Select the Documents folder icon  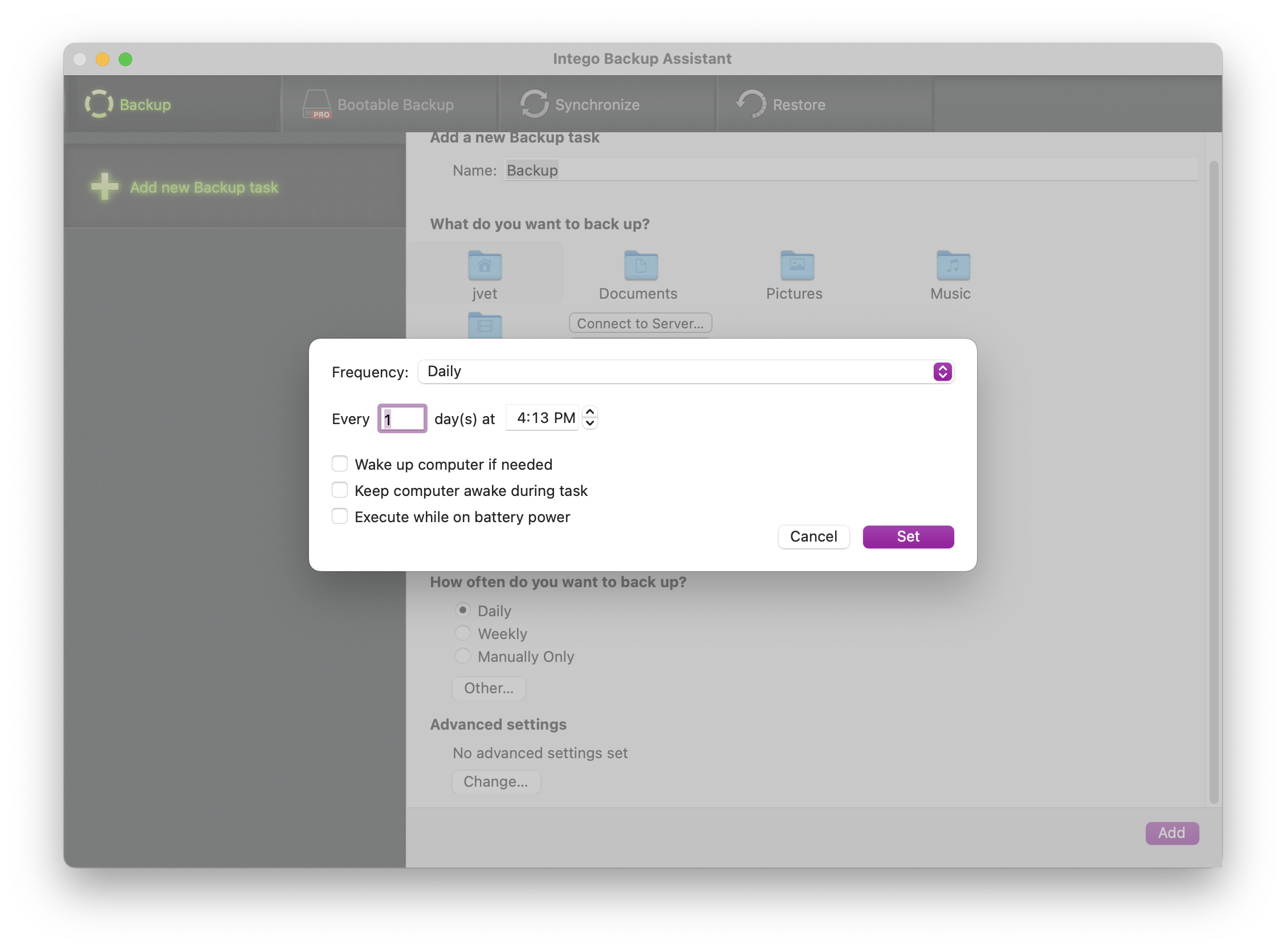[x=641, y=266]
